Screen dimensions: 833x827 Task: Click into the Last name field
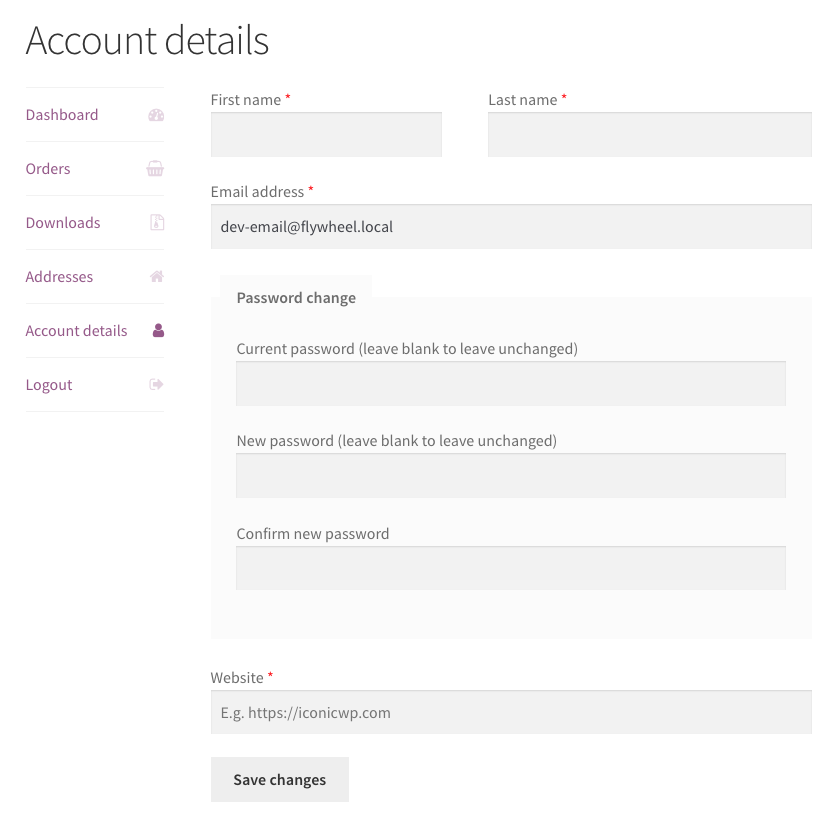(649, 135)
